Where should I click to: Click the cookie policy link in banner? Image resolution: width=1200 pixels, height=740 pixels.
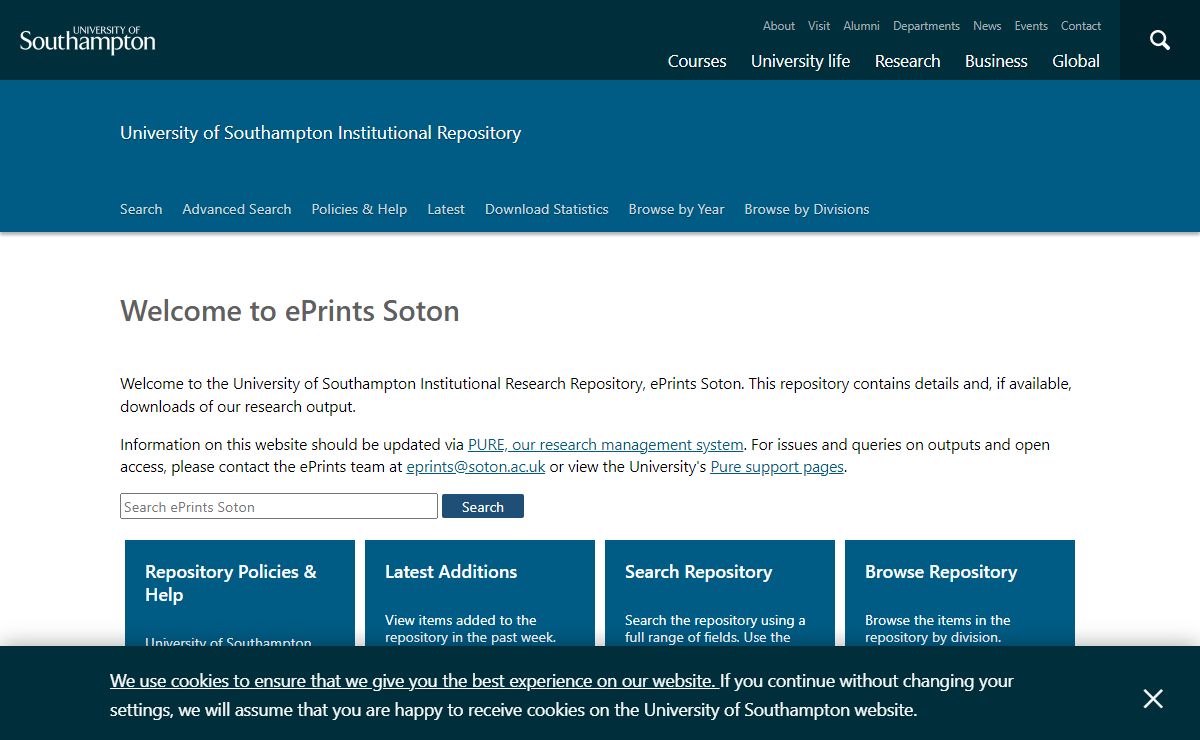tap(413, 681)
